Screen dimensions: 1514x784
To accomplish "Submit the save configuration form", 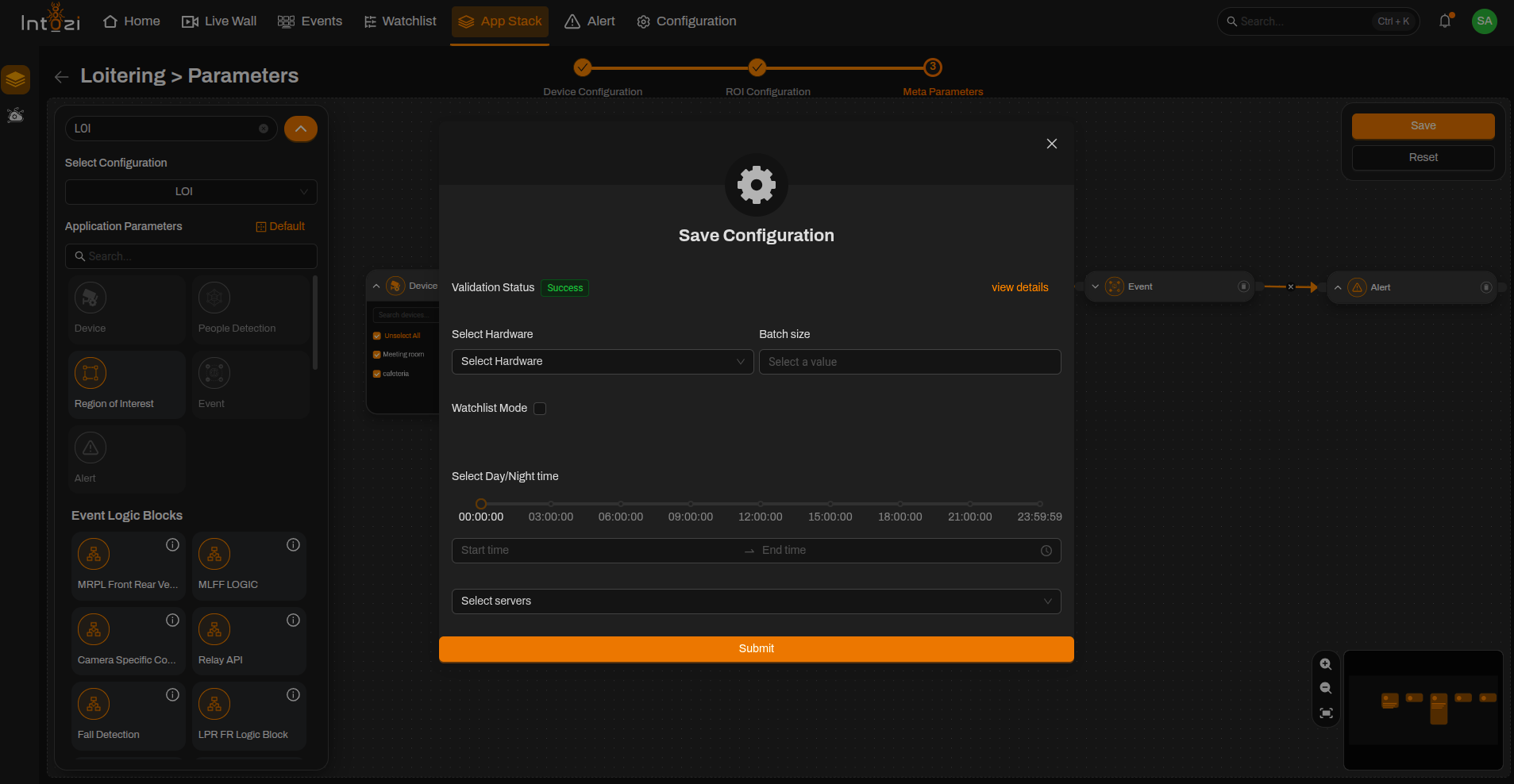I will pos(756,649).
